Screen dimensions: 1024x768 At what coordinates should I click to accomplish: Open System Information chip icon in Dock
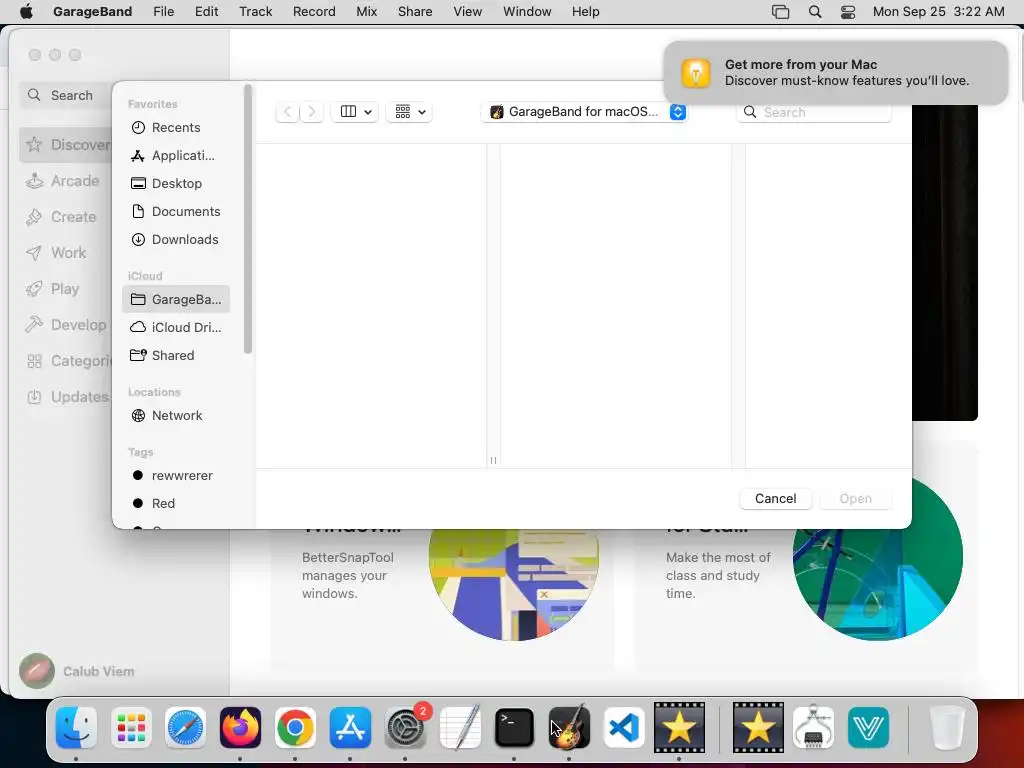[x=813, y=728]
